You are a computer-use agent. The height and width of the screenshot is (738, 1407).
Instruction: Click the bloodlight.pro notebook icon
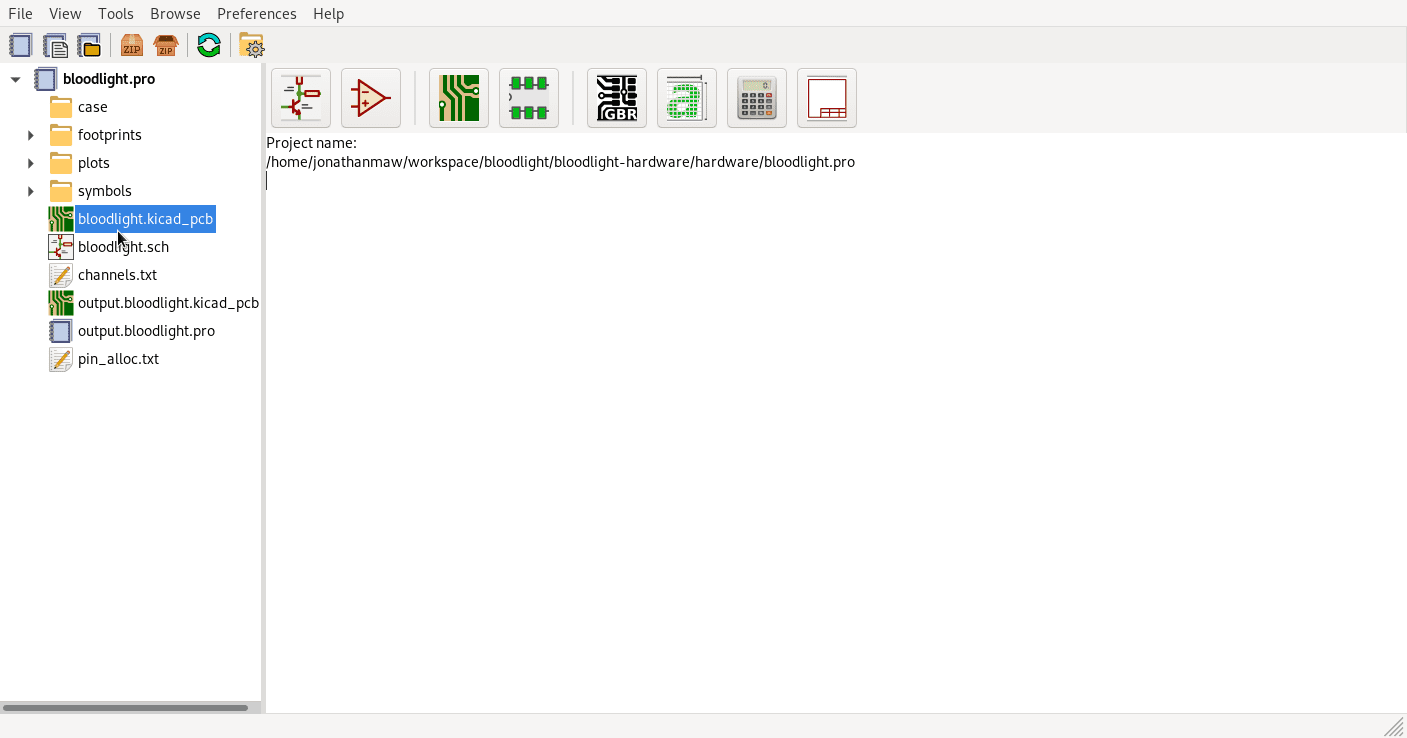(x=46, y=79)
